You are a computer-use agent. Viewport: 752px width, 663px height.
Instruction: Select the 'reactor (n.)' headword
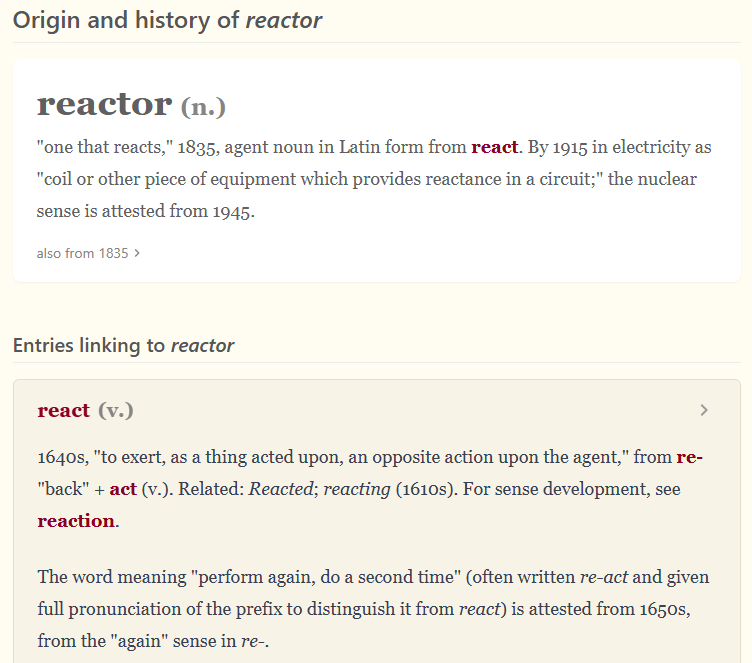[131, 104]
